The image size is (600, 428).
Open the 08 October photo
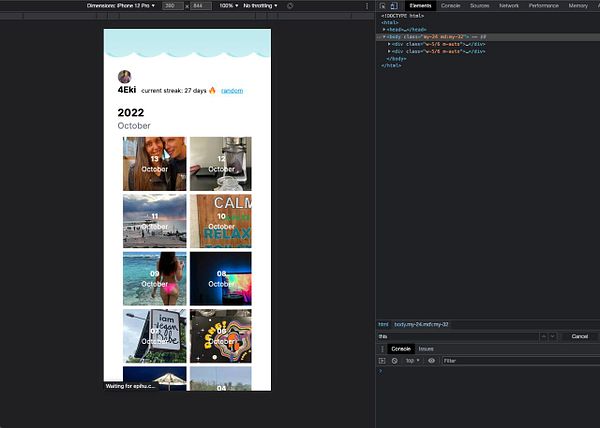[221, 278]
